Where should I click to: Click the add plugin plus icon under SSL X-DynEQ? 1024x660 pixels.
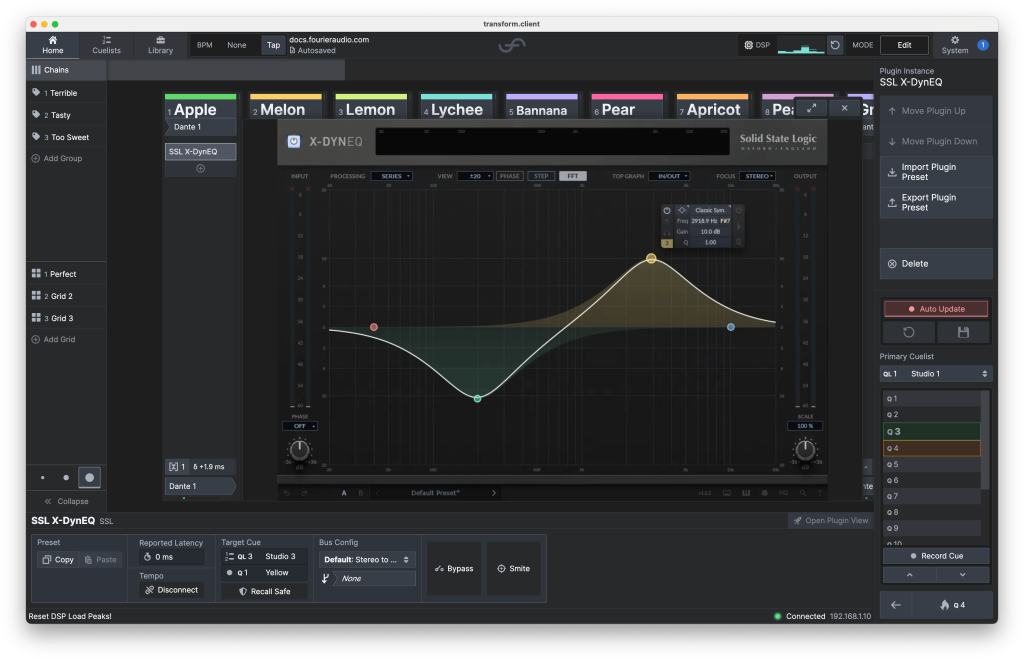tap(200, 169)
